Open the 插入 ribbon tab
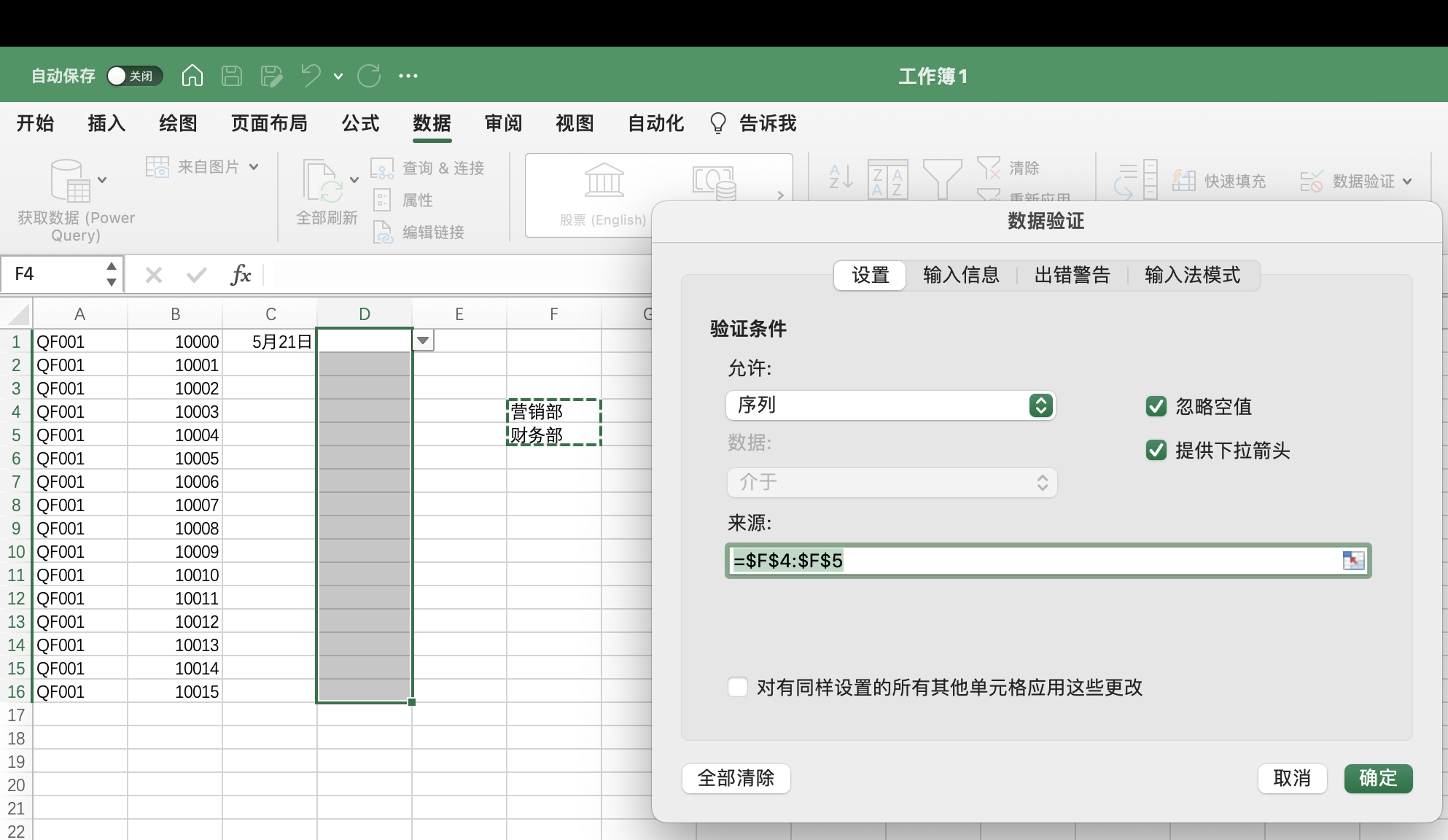 click(x=106, y=123)
